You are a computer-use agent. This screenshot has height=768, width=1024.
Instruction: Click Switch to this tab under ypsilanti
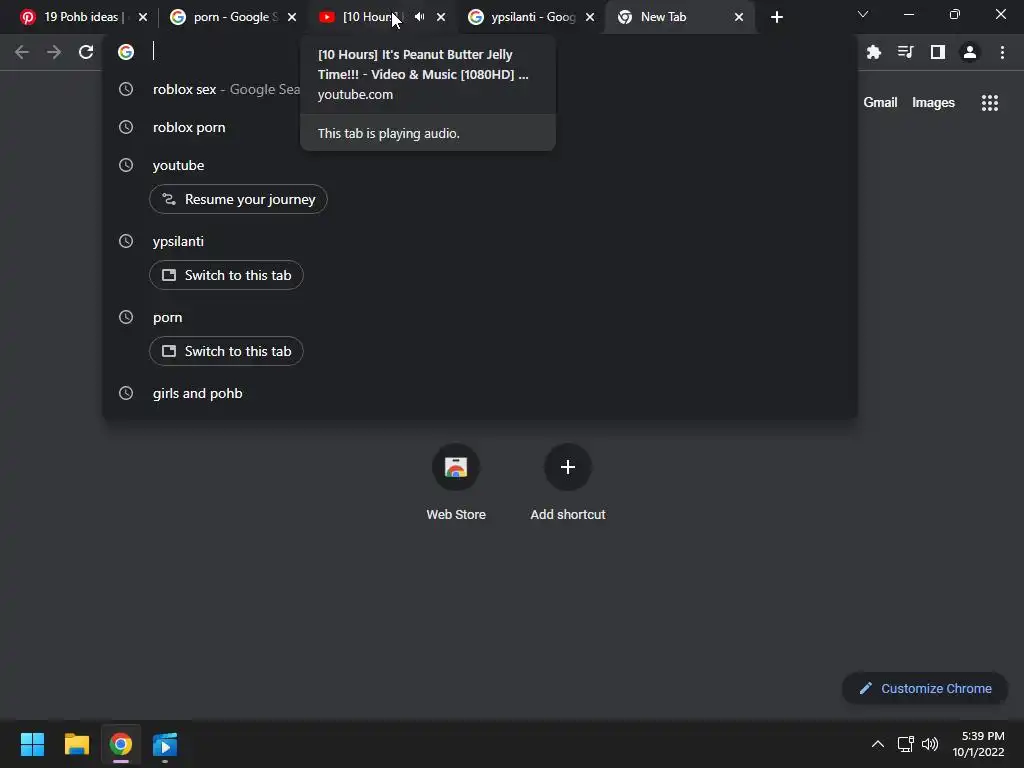[x=226, y=275]
